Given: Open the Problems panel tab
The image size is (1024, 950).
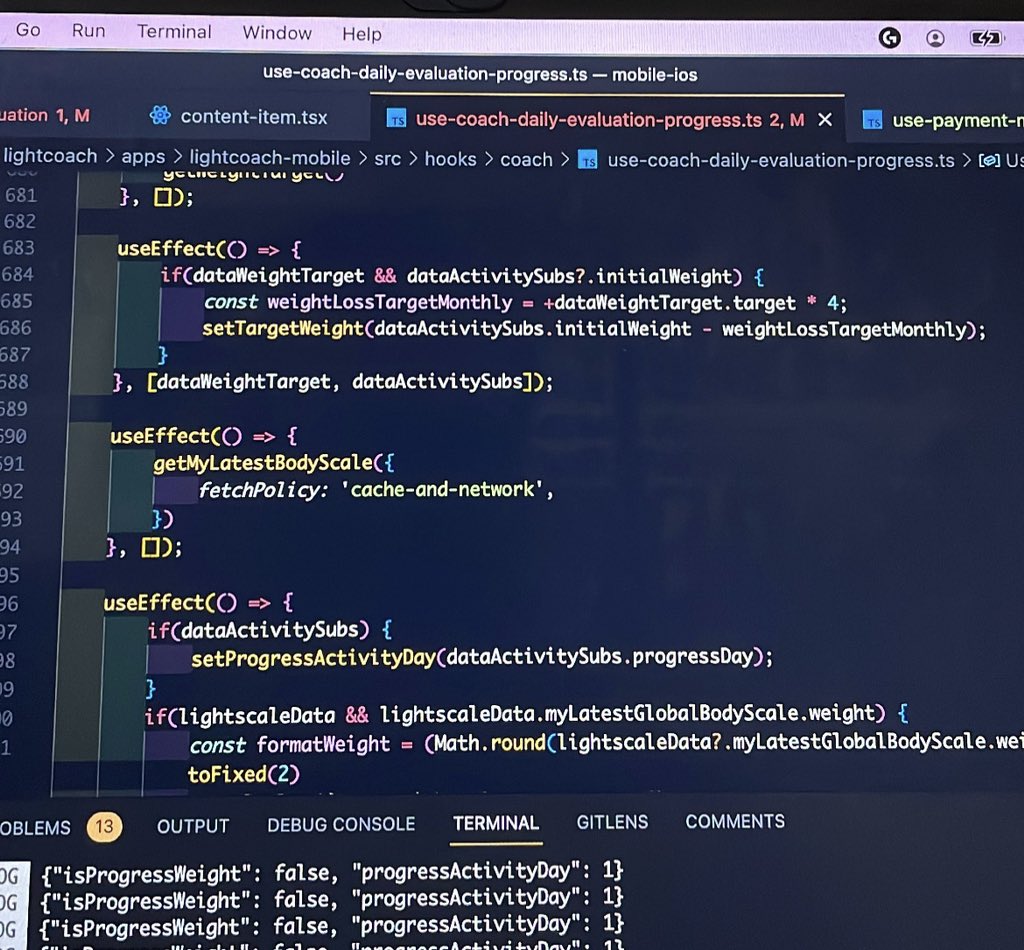Looking at the screenshot, I should [x=35, y=828].
